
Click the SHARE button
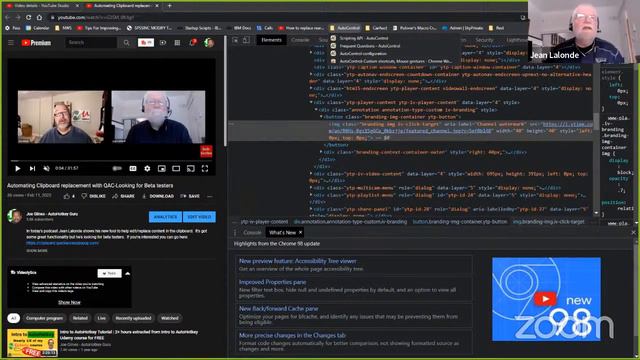click(124, 196)
